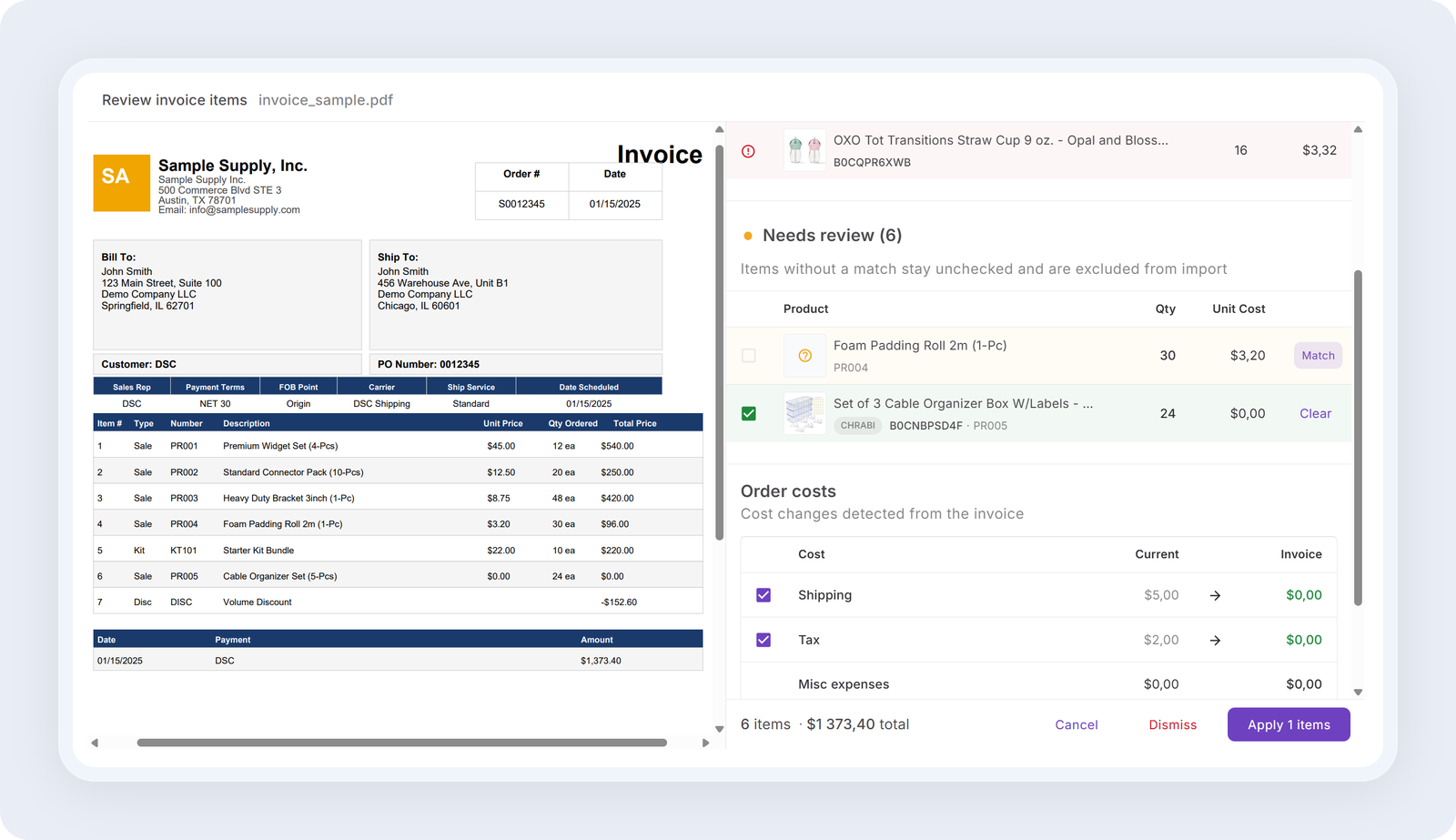
Task: Click the invoice horizontal scrollbar thumb
Action: pos(401,743)
